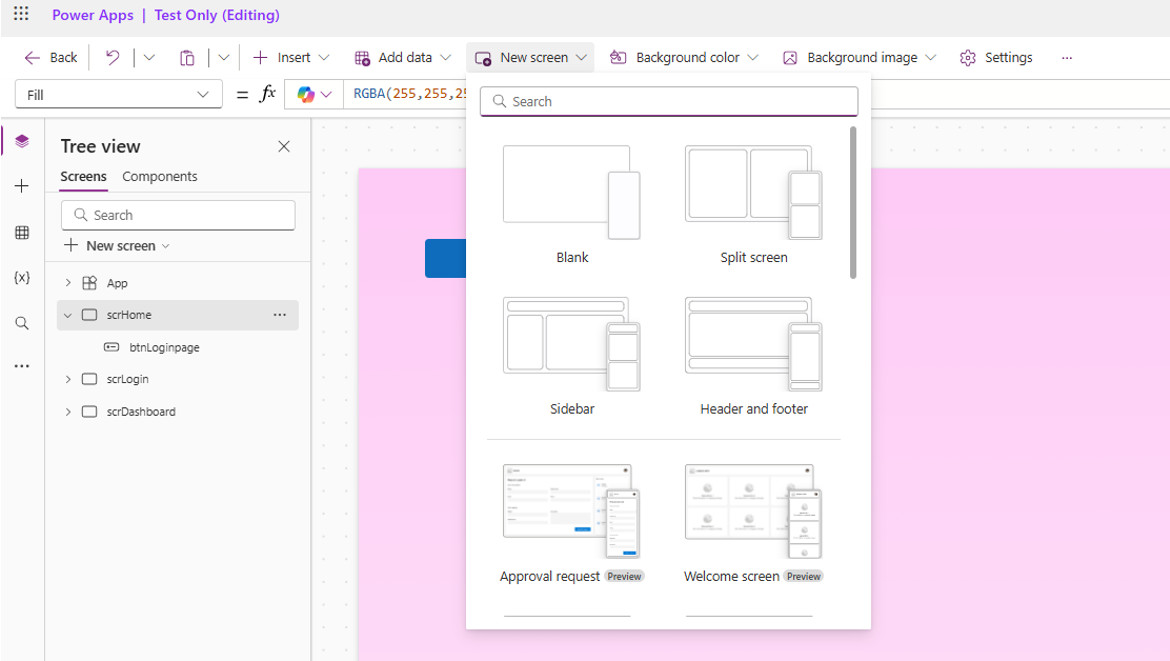Open the Tree view panel icon
1170x661 pixels.
click(22, 141)
